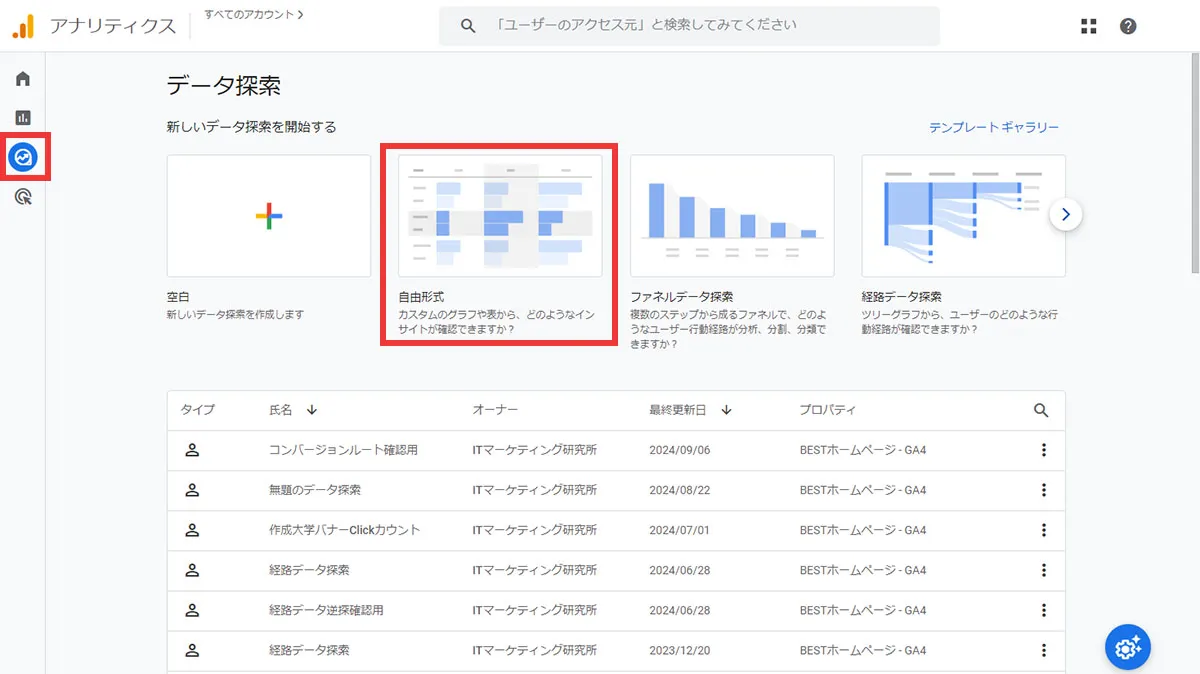Click the floating create exploration button
The height and width of the screenshot is (674, 1200).
[1128, 647]
